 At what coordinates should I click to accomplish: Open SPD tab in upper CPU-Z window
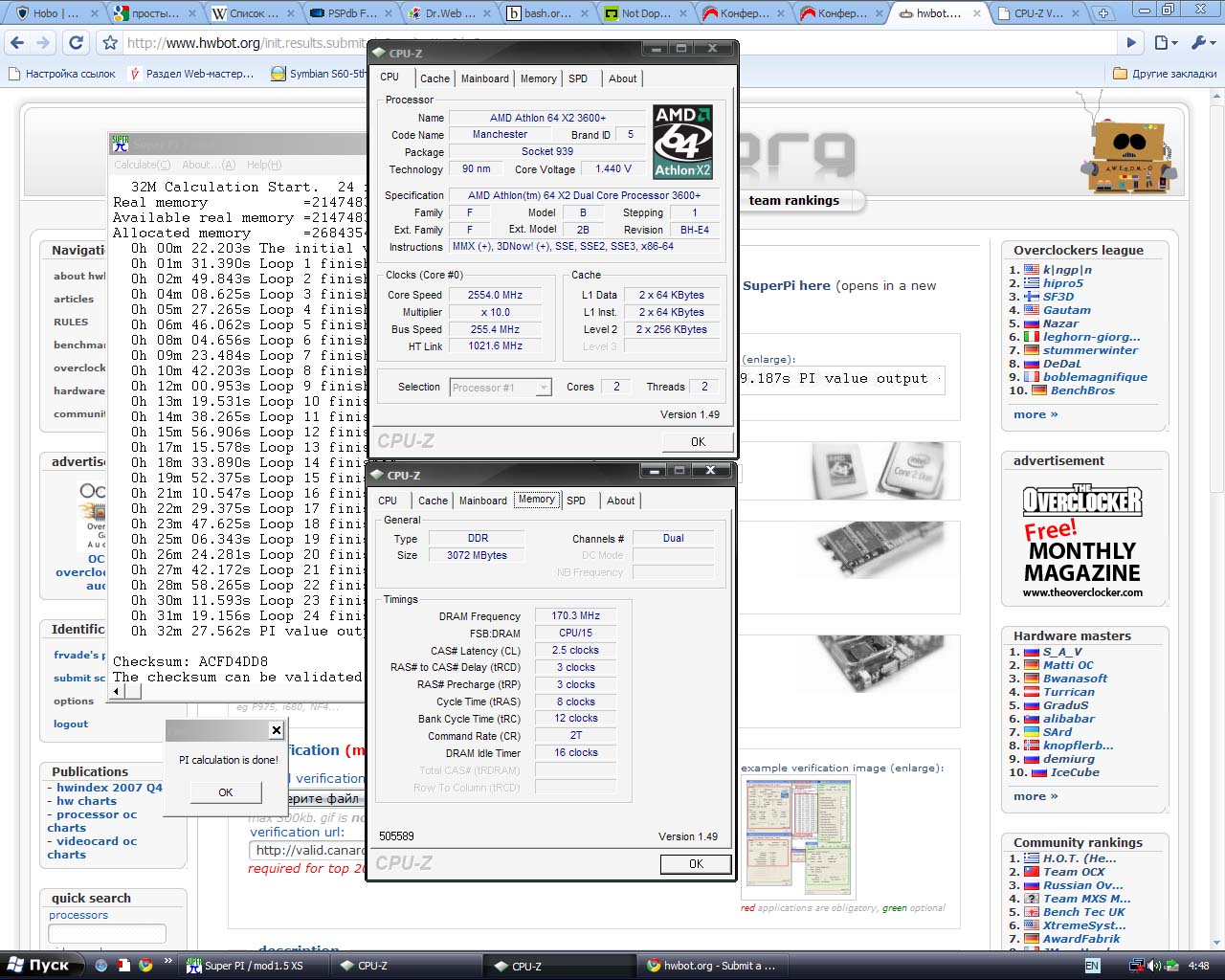(578, 78)
